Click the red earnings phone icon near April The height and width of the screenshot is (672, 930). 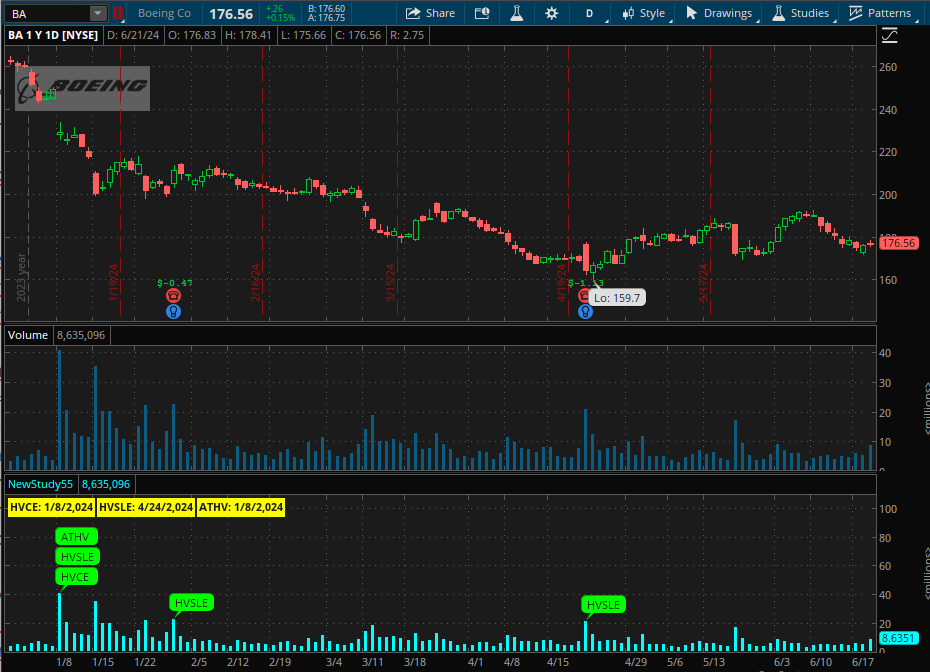[x=585, y=296]
